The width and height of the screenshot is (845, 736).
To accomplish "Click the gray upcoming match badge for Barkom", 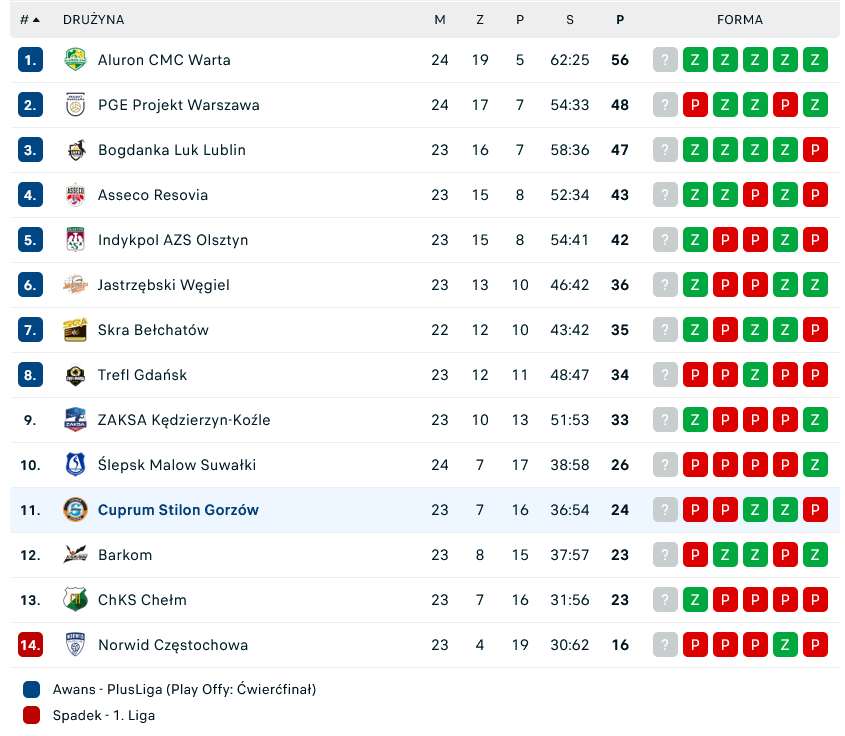I will click(665, 555).
